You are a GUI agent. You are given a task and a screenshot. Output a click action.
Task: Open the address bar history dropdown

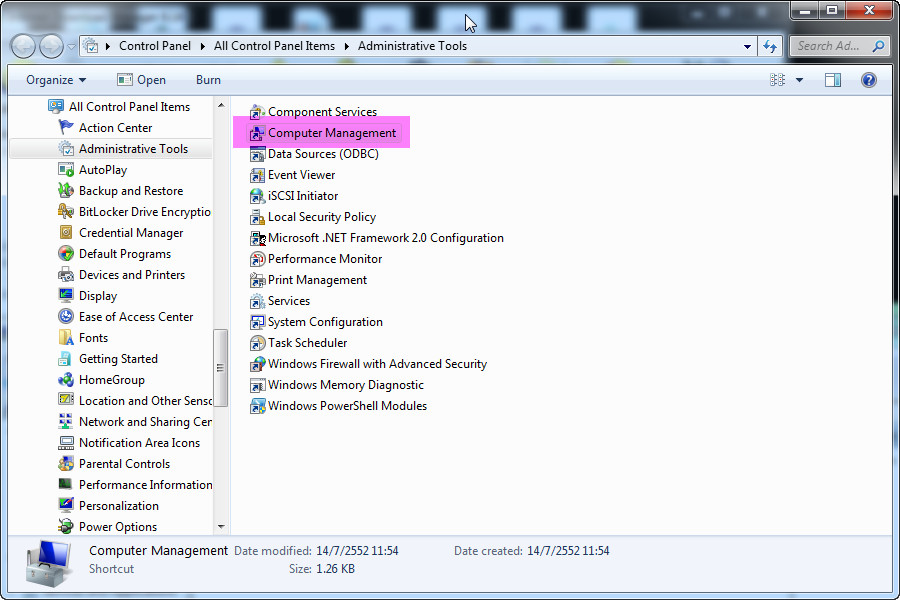747,47
